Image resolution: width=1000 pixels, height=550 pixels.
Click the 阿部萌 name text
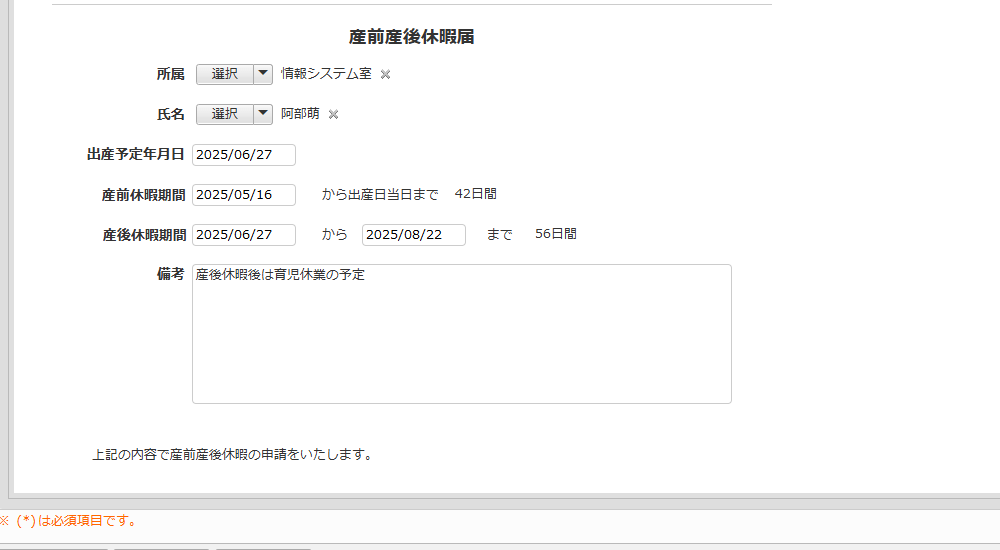tap(300, 114)
